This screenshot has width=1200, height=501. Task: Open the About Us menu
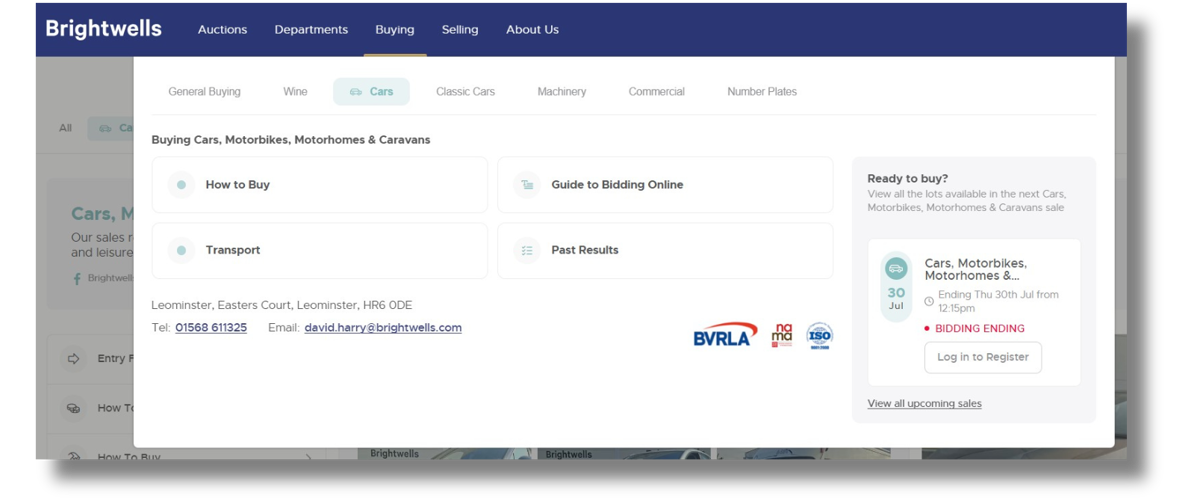532,30
